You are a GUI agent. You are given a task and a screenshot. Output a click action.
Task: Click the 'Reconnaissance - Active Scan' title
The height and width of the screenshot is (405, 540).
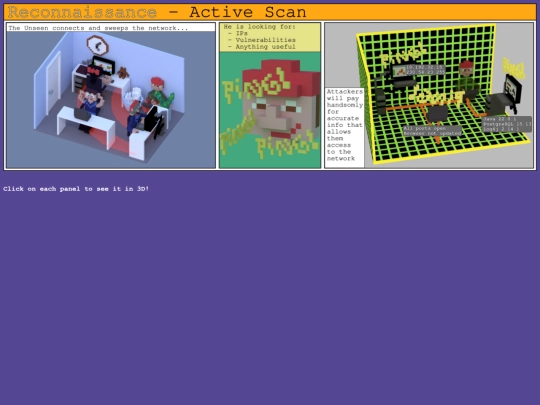pos(157,12)
